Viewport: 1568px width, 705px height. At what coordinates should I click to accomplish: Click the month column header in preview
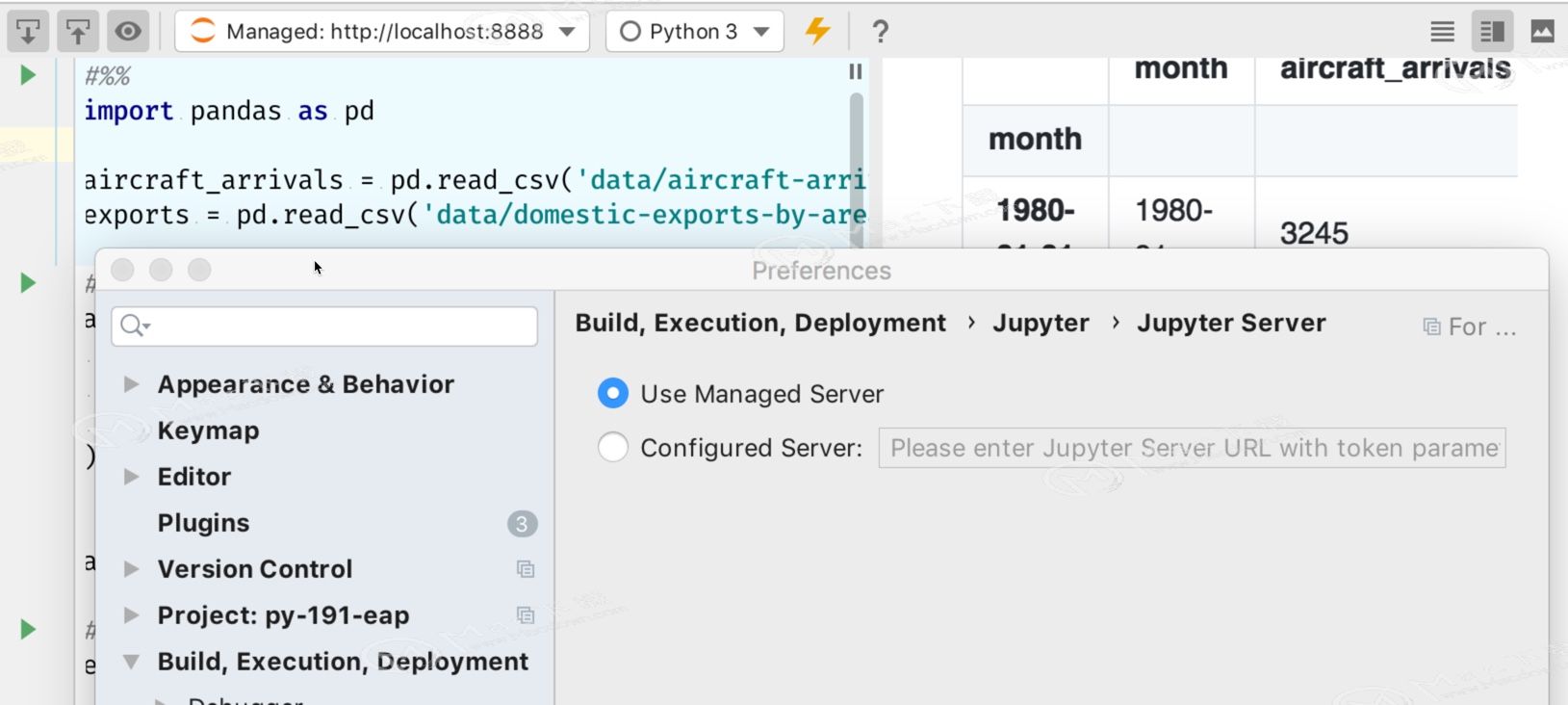click(x=1181, y=69)
